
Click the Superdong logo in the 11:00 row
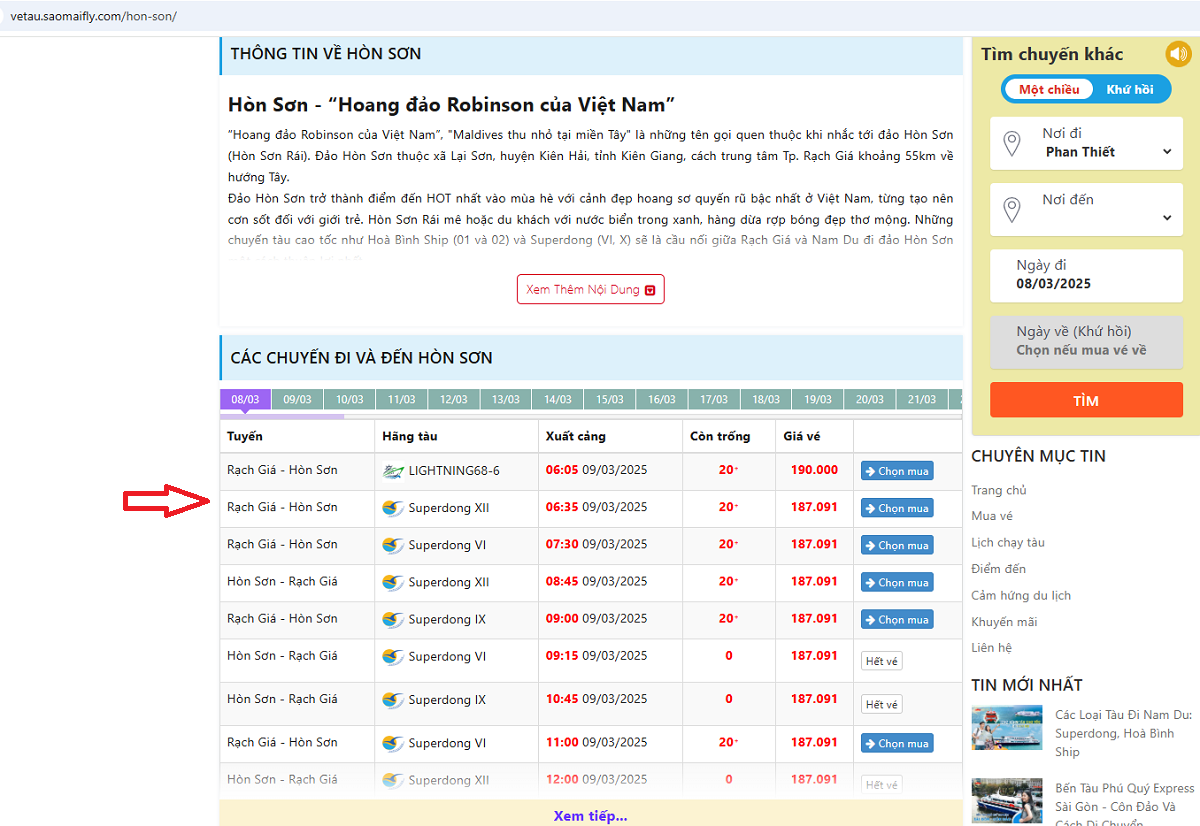[x=393, y=743]
